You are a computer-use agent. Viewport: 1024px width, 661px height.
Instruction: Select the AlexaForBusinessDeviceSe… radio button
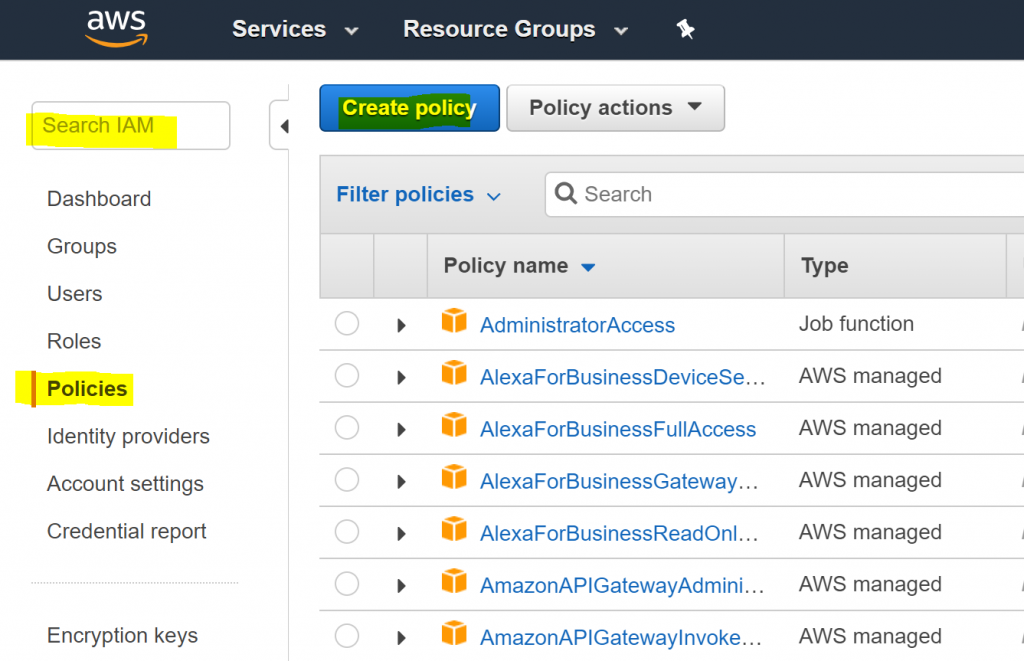click(347, 376)
